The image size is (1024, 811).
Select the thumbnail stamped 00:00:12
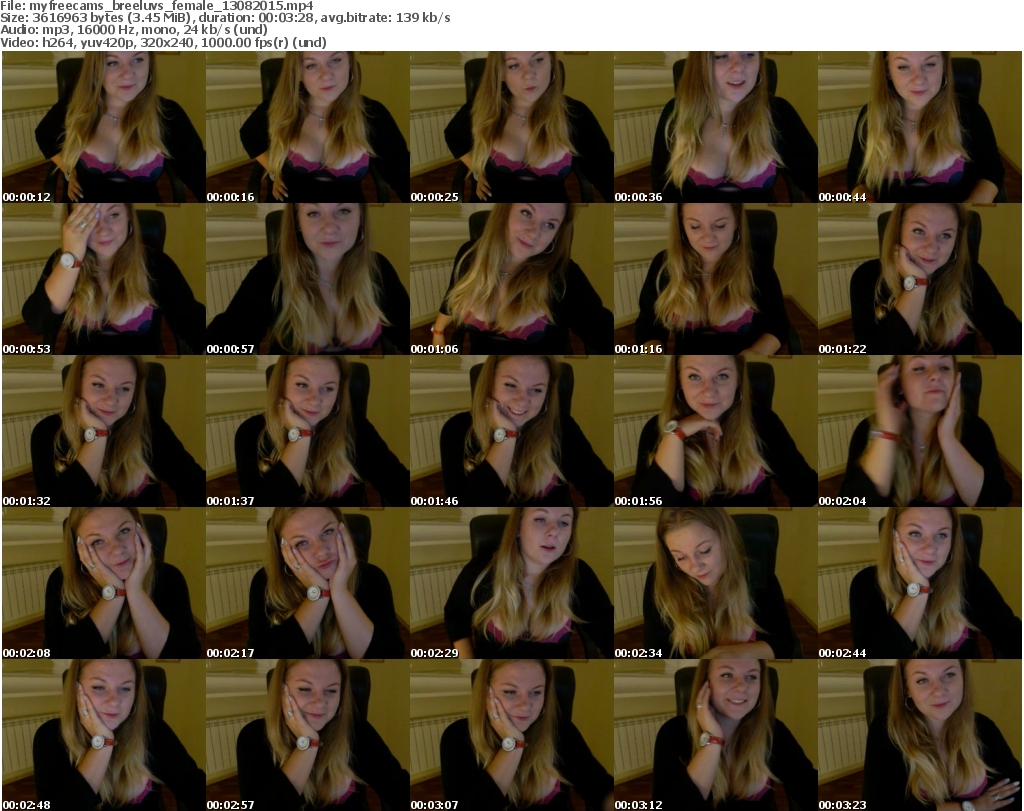104,127
